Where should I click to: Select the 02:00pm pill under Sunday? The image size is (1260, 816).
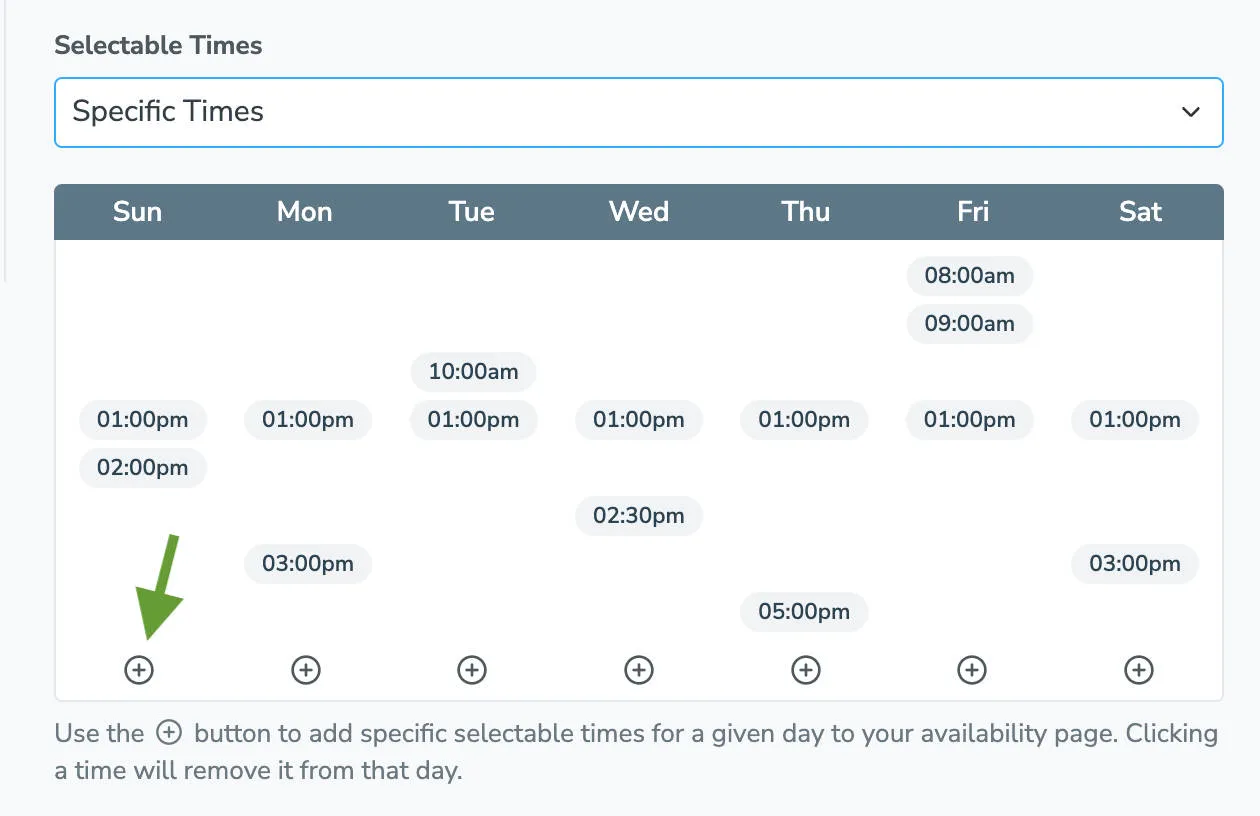tap(142, 468)
